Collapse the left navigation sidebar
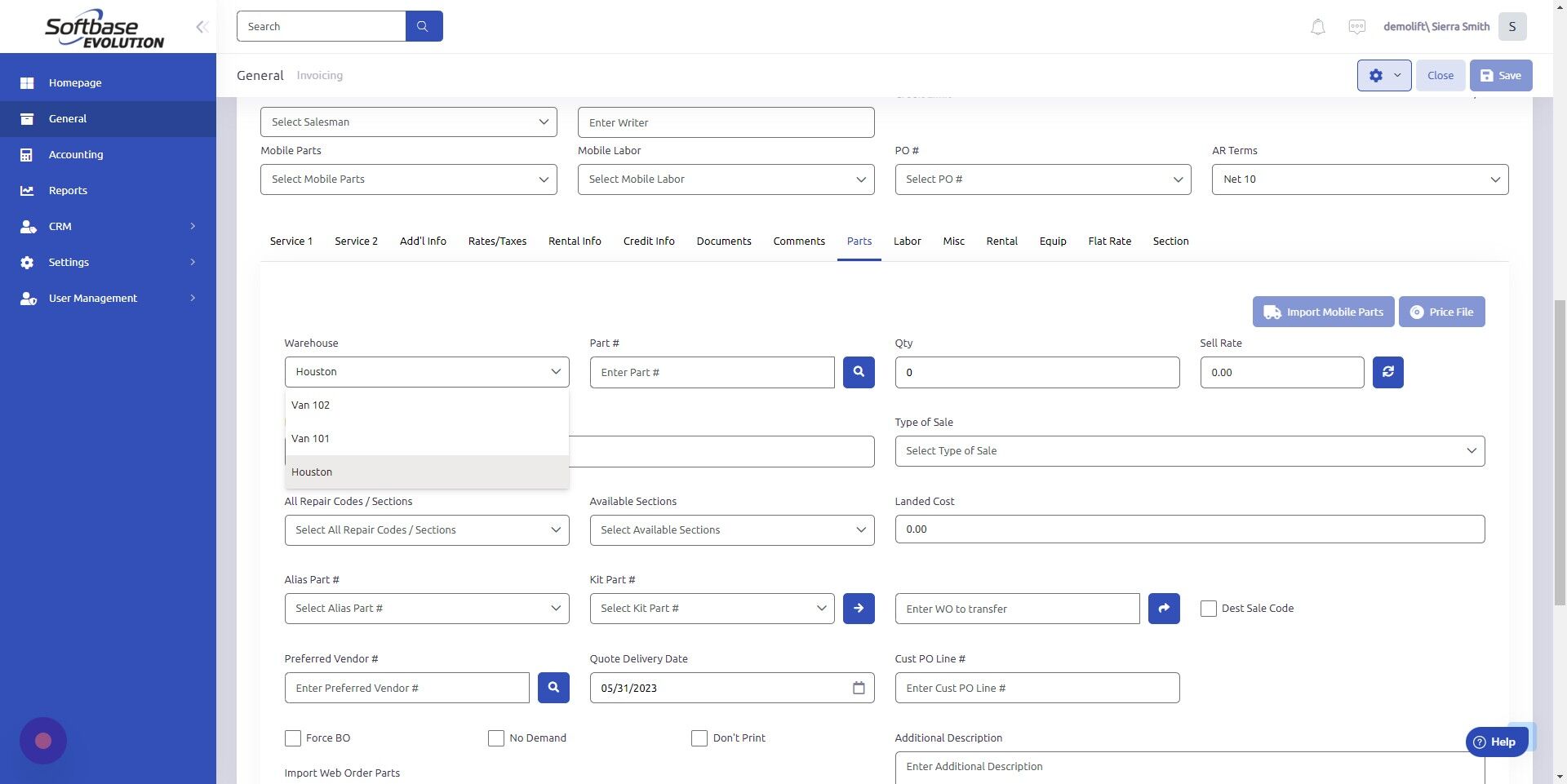The height and width of the screenshot is (784, 1567). point(202,26)
